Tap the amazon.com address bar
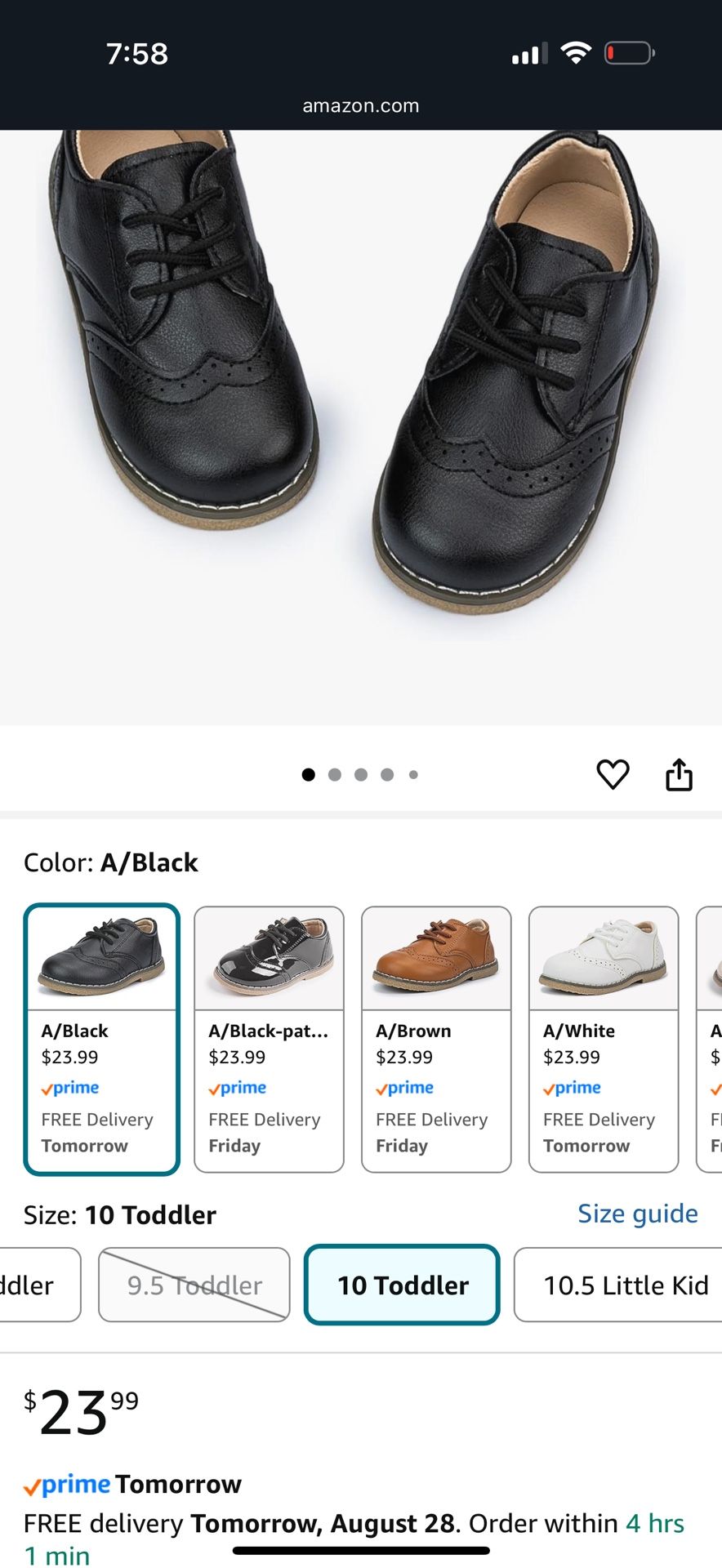 point(360,105)
